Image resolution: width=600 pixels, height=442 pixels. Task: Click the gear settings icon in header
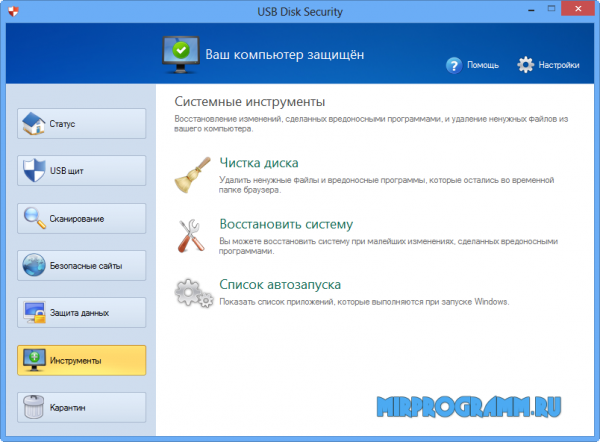(x=525, y=65)
